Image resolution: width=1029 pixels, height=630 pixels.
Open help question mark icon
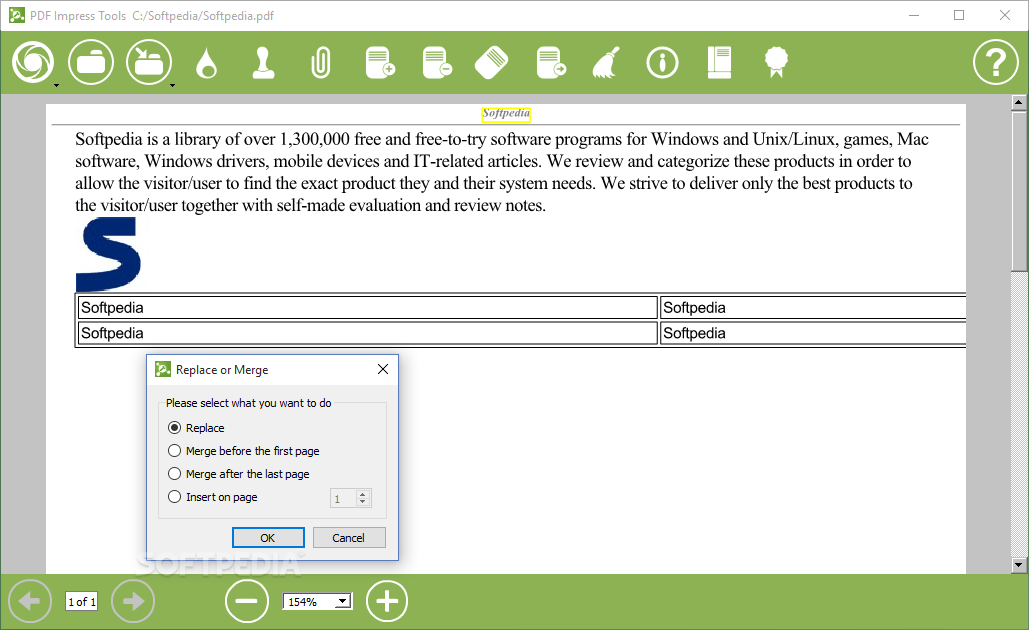(996, 62)
